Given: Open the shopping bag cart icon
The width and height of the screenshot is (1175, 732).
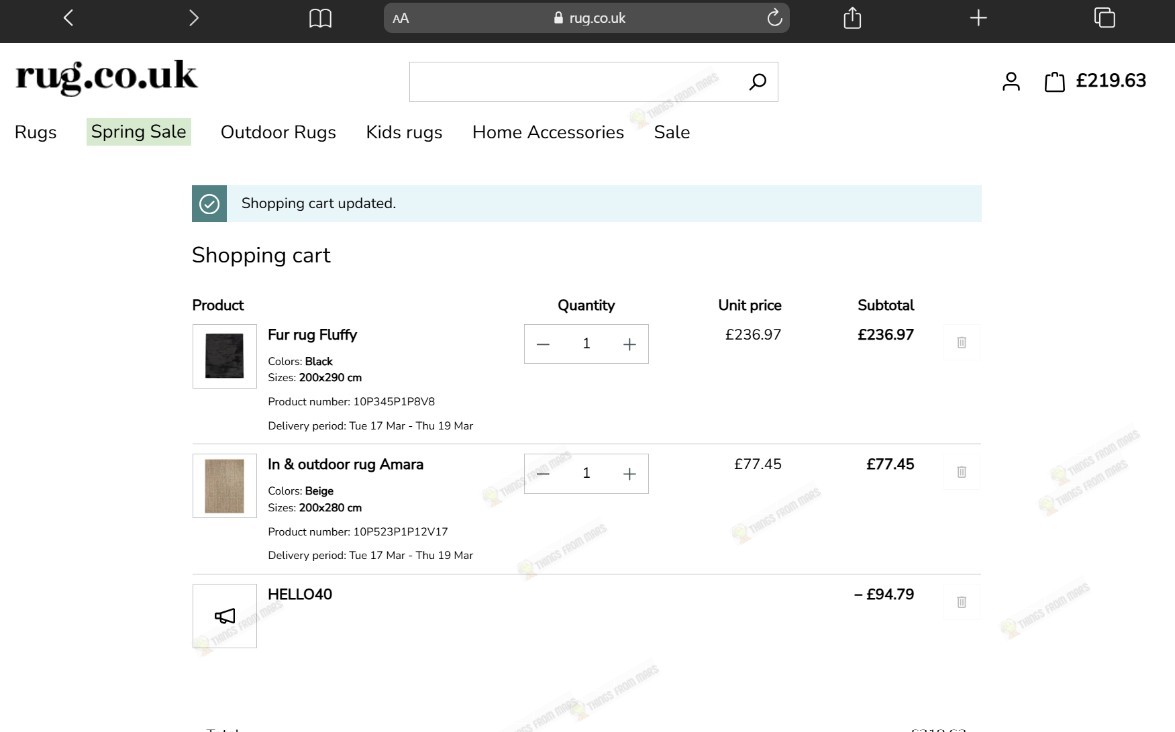Looking at the screenshot, I should coord(1054,81).
